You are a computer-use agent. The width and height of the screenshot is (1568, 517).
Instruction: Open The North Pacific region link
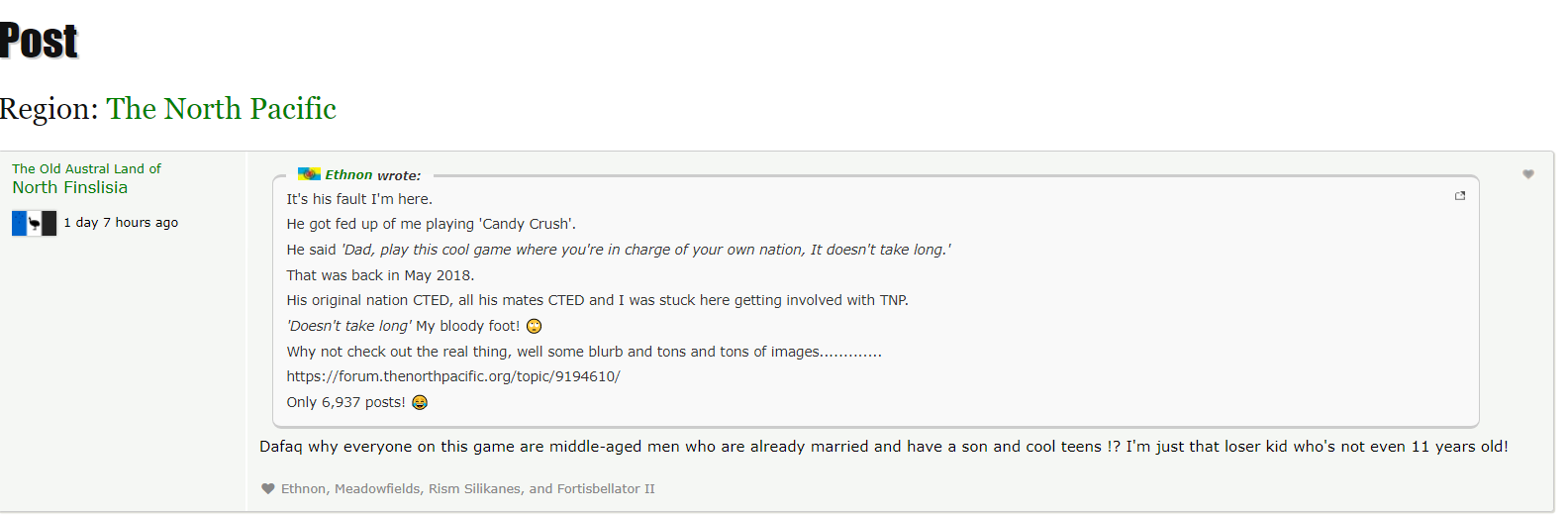pos(222,108)
